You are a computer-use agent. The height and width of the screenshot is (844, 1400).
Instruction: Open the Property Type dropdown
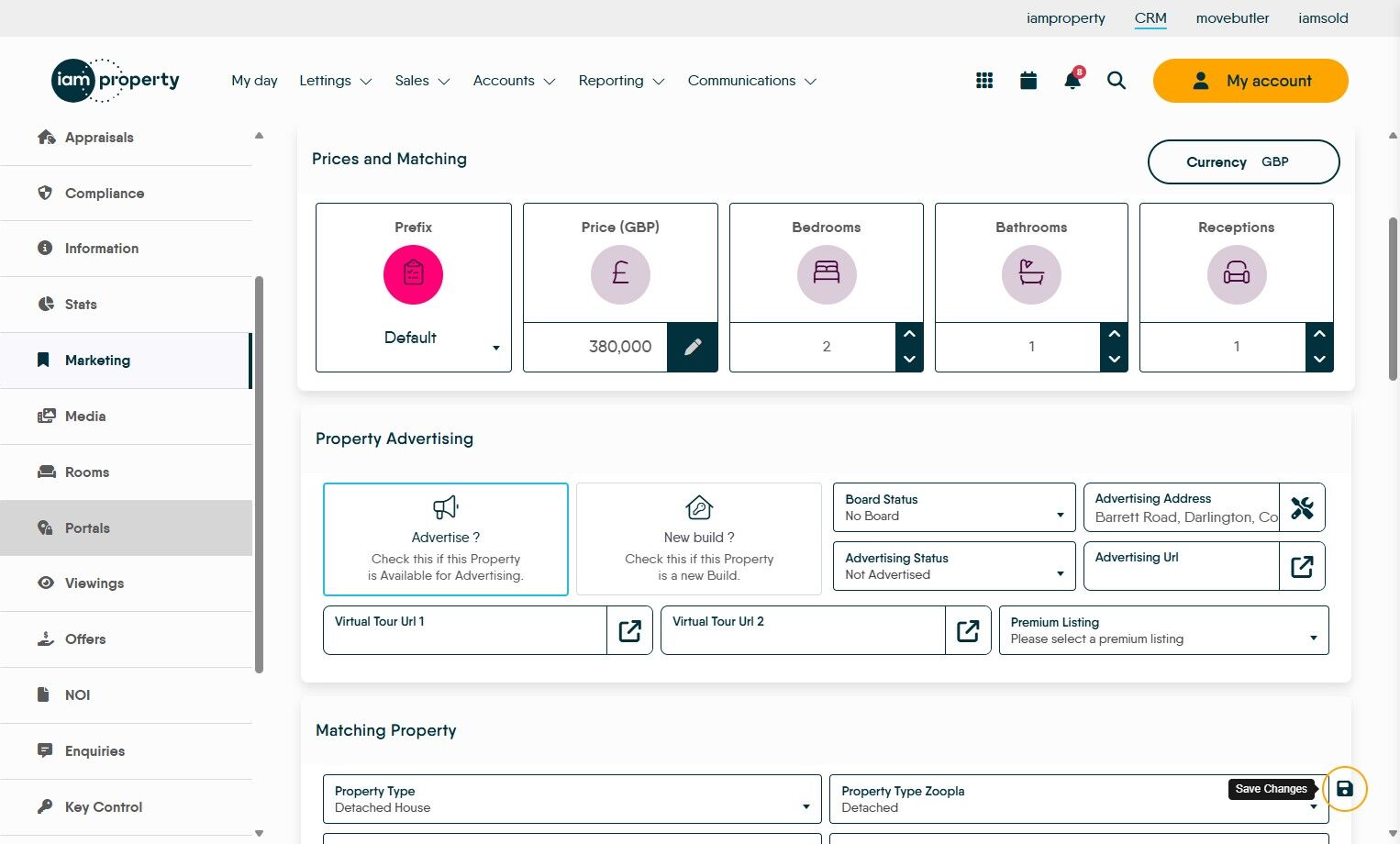[572, 799]
